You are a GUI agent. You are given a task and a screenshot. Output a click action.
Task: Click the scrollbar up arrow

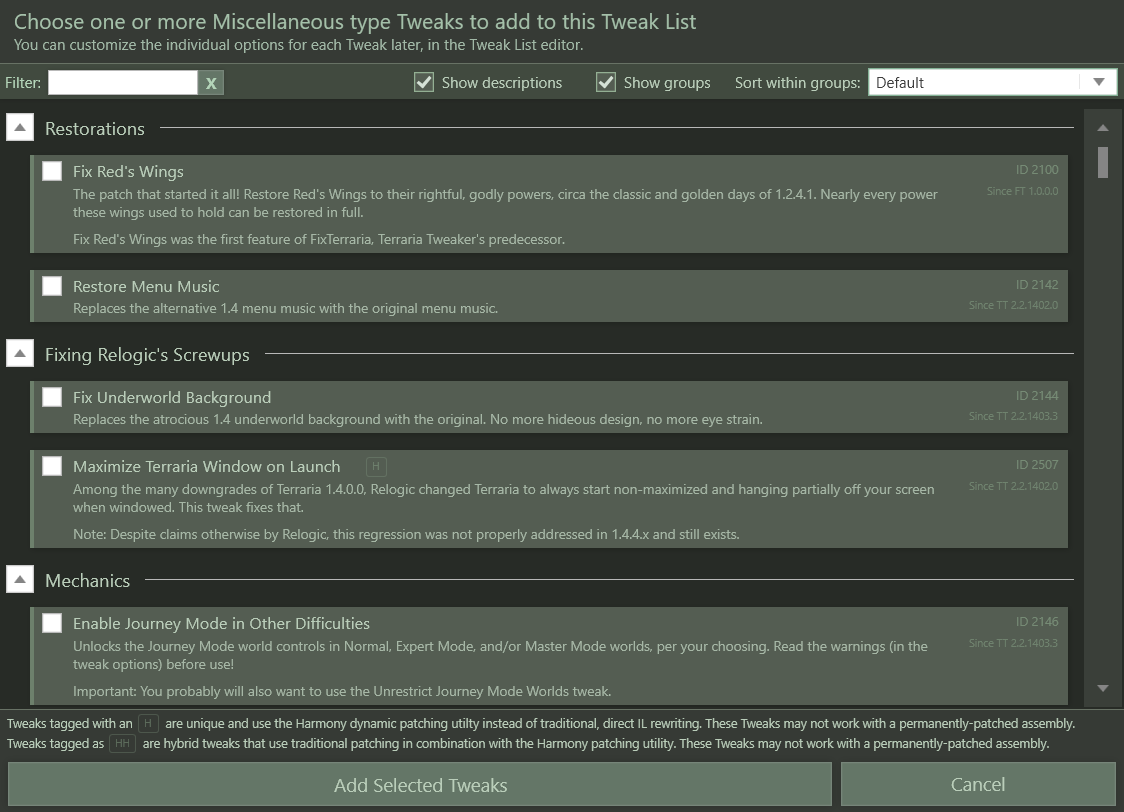(1103, 128)
